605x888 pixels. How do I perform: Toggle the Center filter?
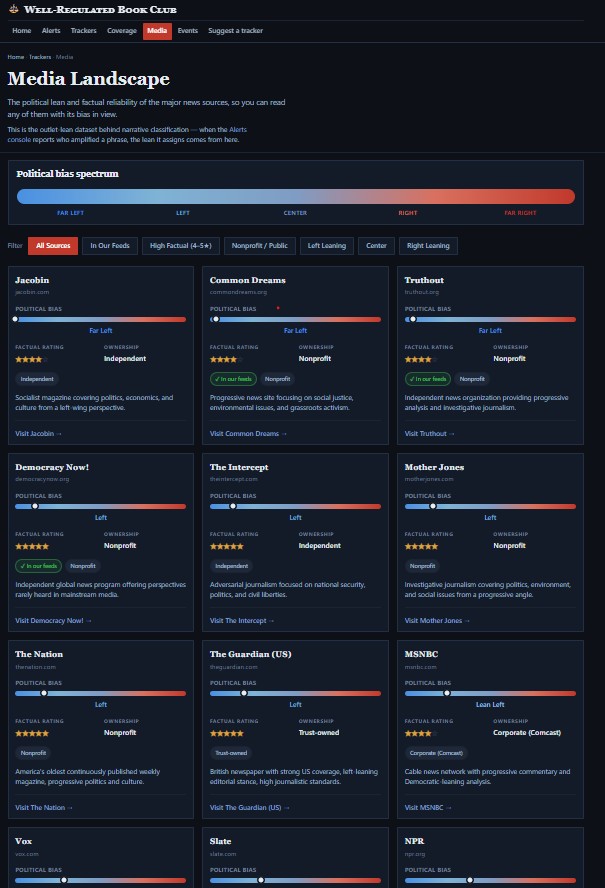coord(376,246)
